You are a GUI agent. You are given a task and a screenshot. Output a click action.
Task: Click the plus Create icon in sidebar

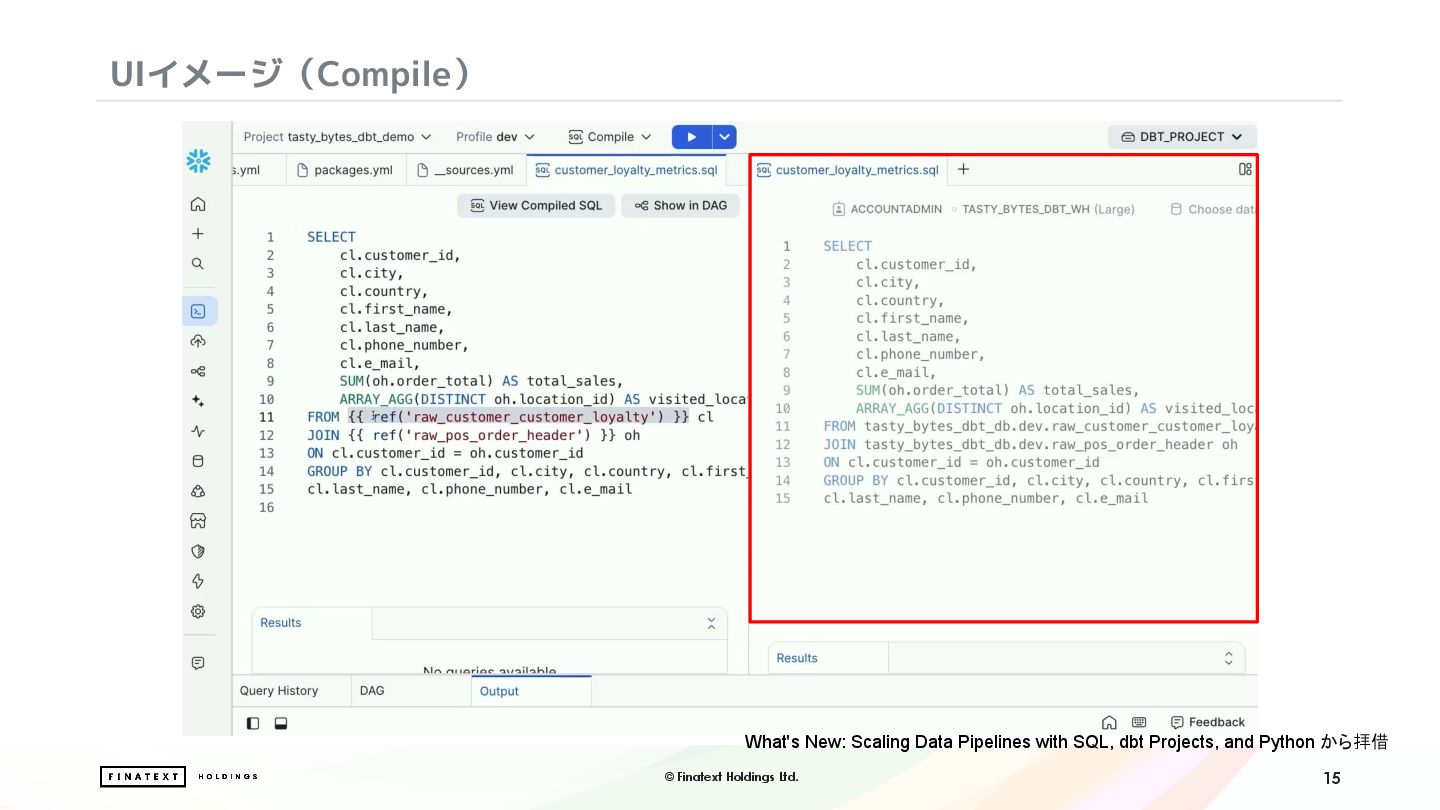click(x=198, y=233)
